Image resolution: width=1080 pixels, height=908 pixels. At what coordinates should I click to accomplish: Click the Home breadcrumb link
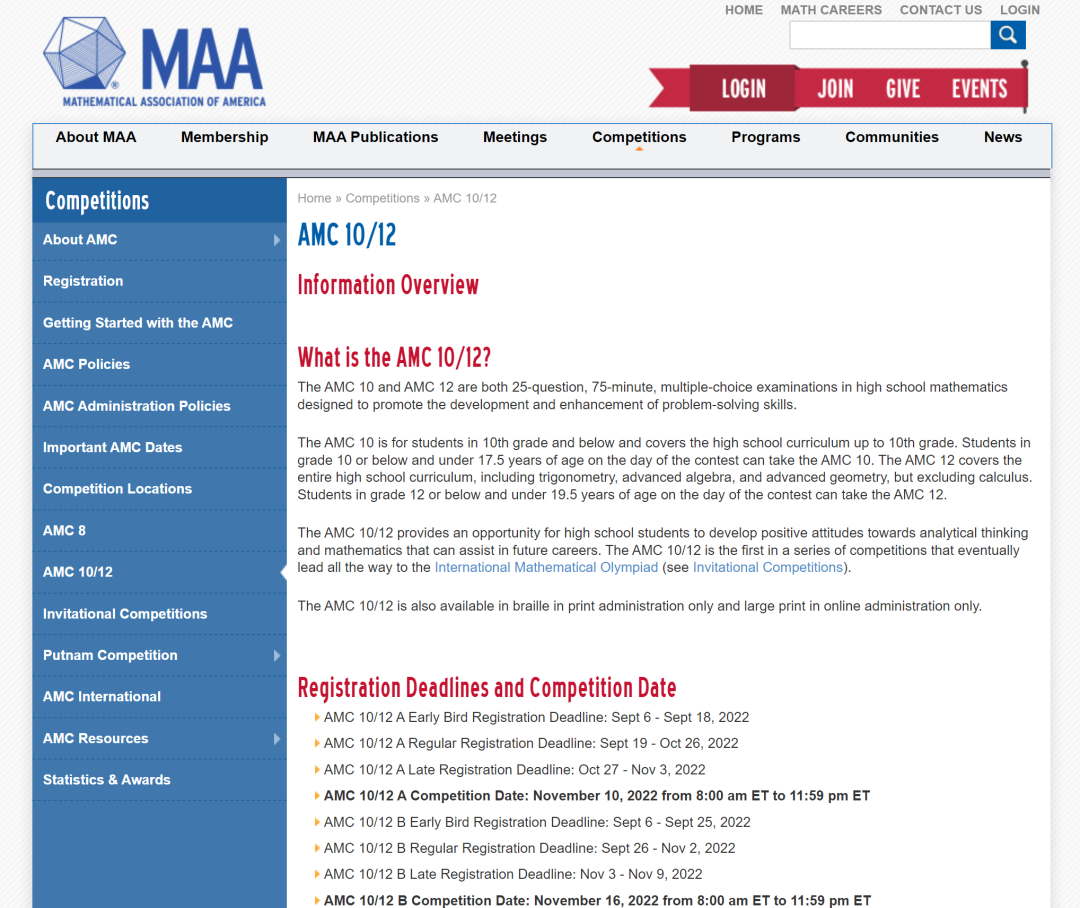tap(314, 198)
